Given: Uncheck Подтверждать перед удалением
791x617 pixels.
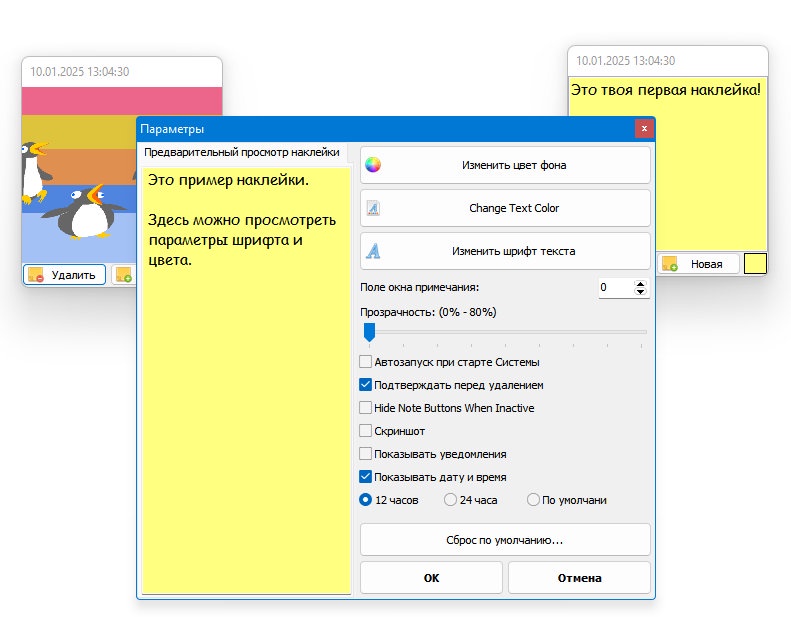Looking at the screenshot, I should tap(365, 385).
